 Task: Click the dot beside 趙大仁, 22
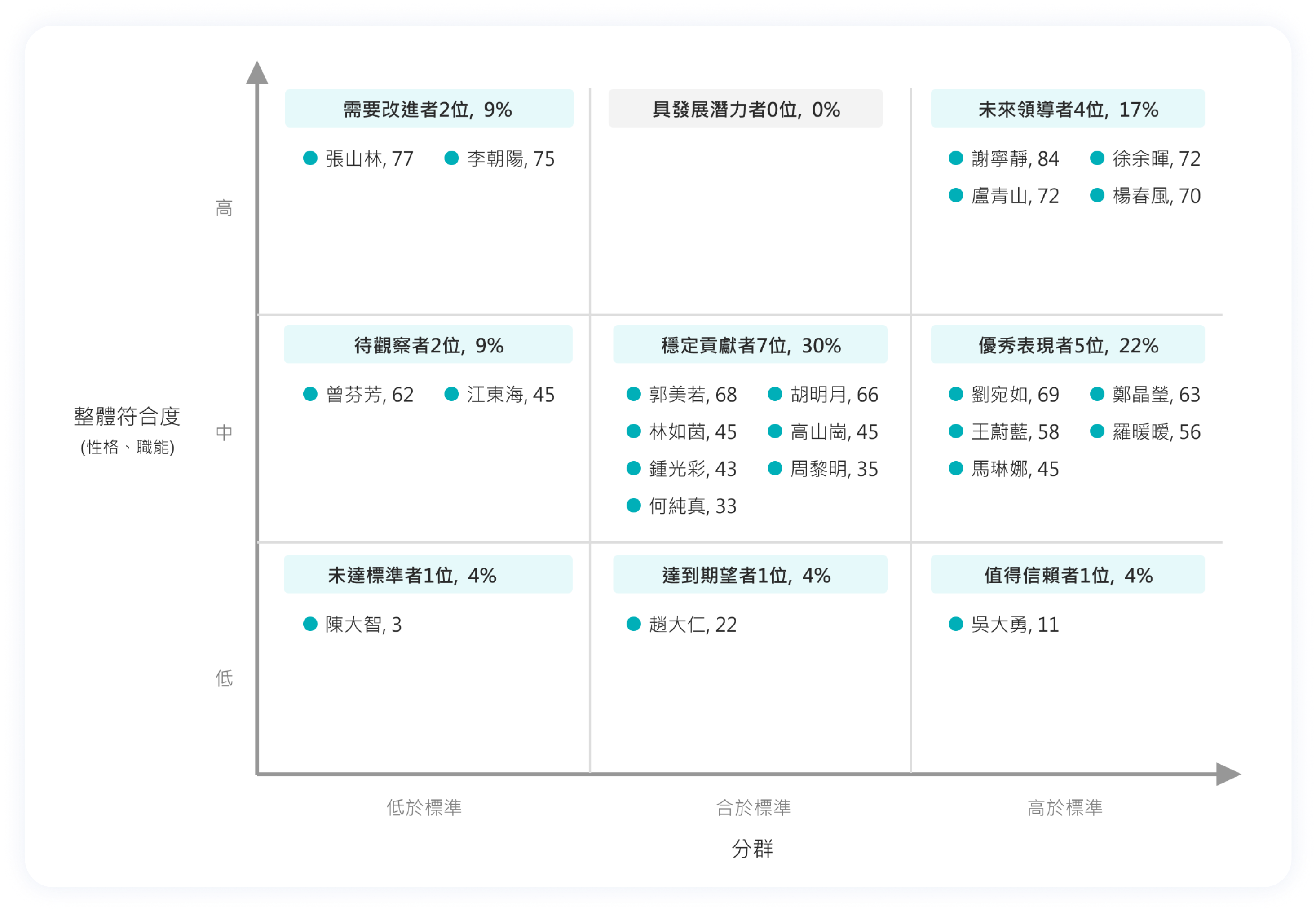(x=633, y=624)
